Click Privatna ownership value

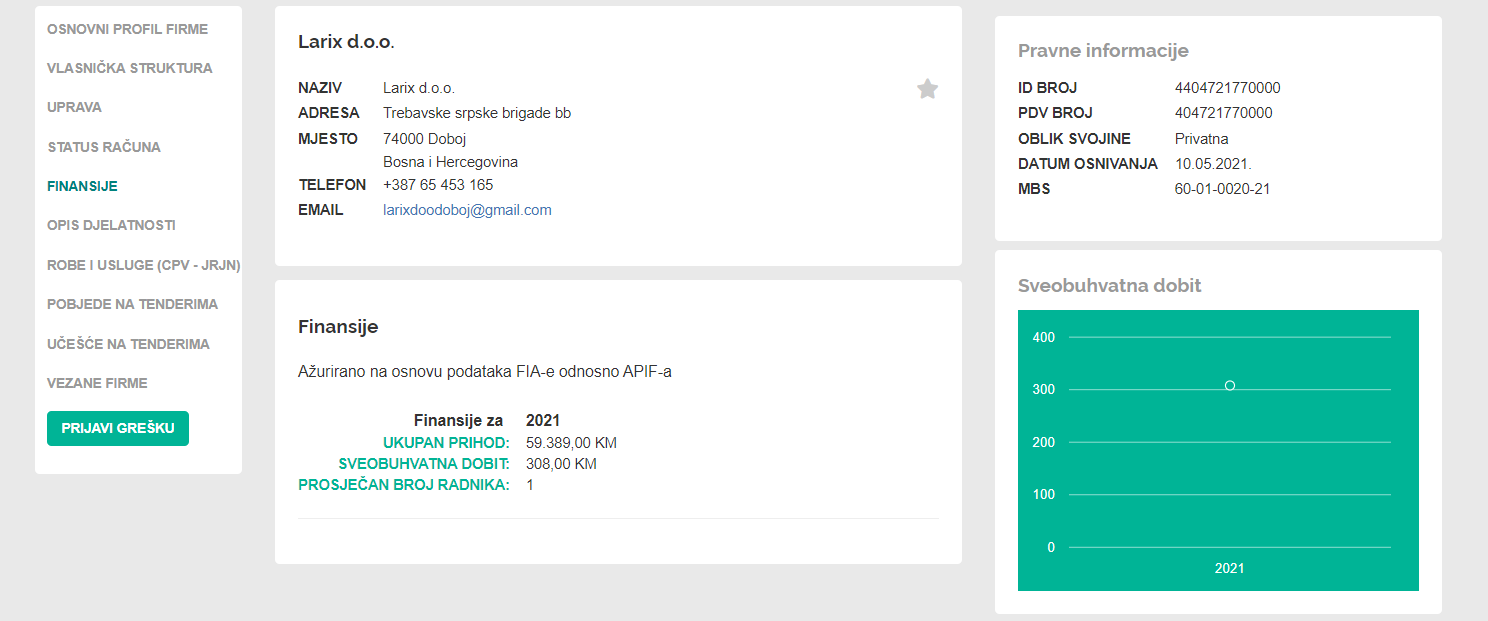[x=1201, y=138]
